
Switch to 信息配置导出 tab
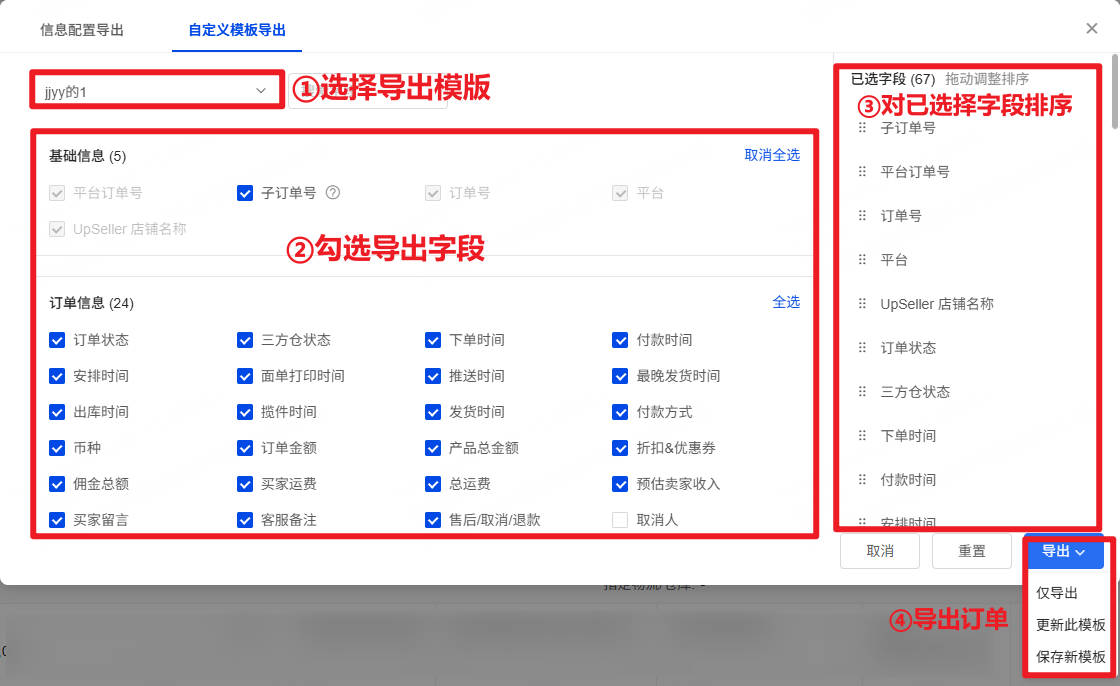pyautogui.click(x=82, y=30)
